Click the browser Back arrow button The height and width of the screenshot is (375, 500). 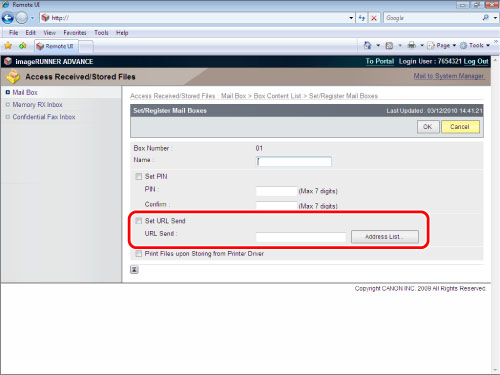pos(8,18)
